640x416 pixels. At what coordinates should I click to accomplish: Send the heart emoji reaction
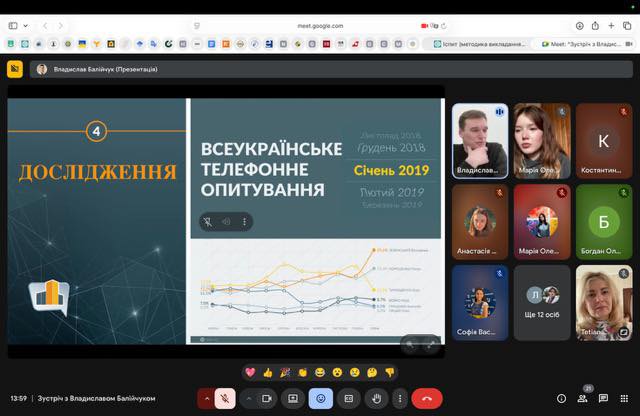coord(250,372)
